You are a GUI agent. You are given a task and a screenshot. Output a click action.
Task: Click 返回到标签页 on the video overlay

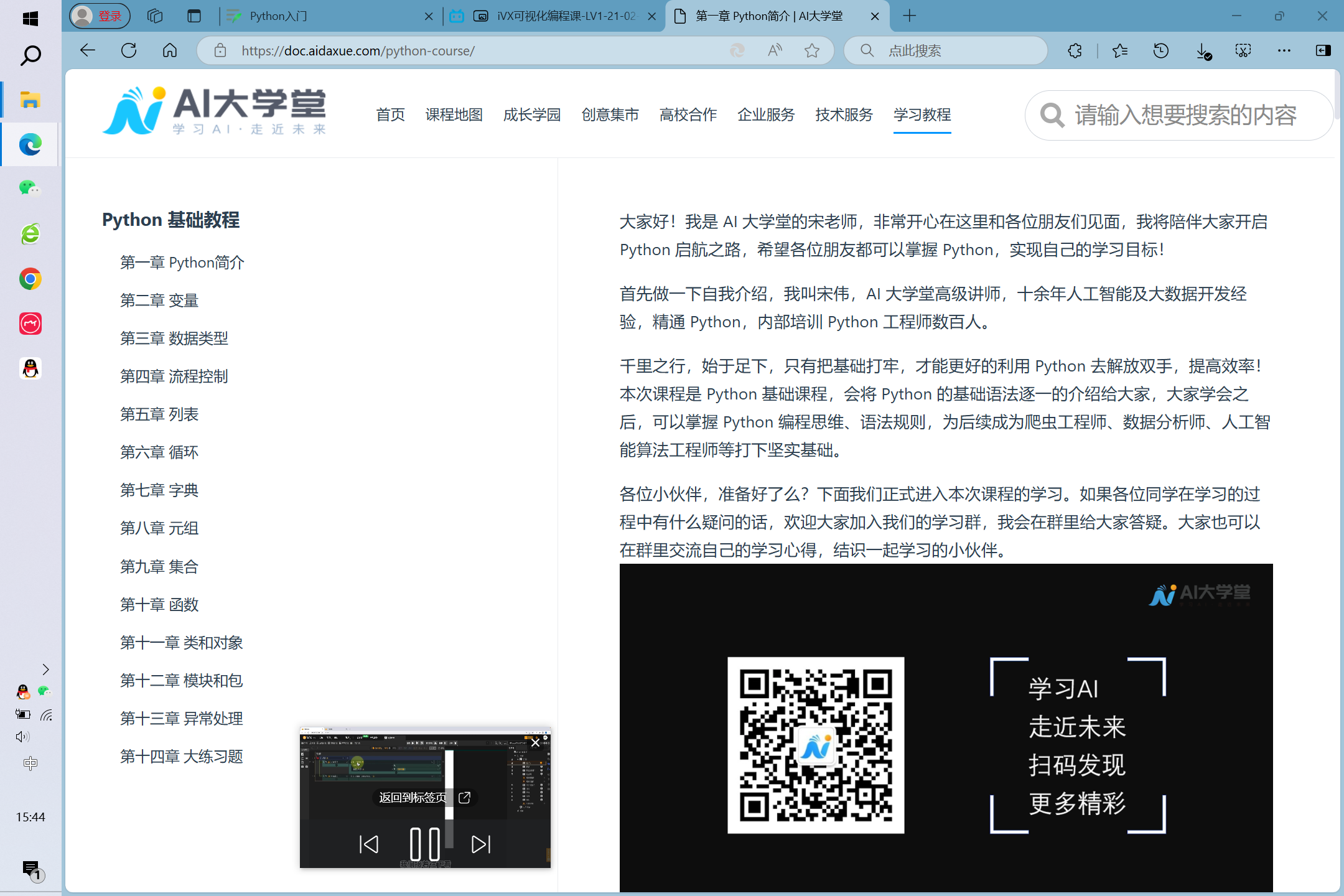(x=414, y=798)
